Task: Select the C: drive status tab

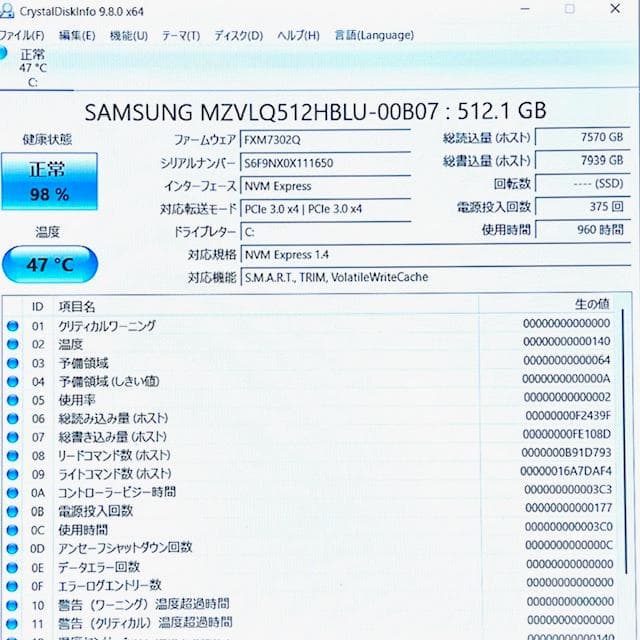Action: (31, 67)
